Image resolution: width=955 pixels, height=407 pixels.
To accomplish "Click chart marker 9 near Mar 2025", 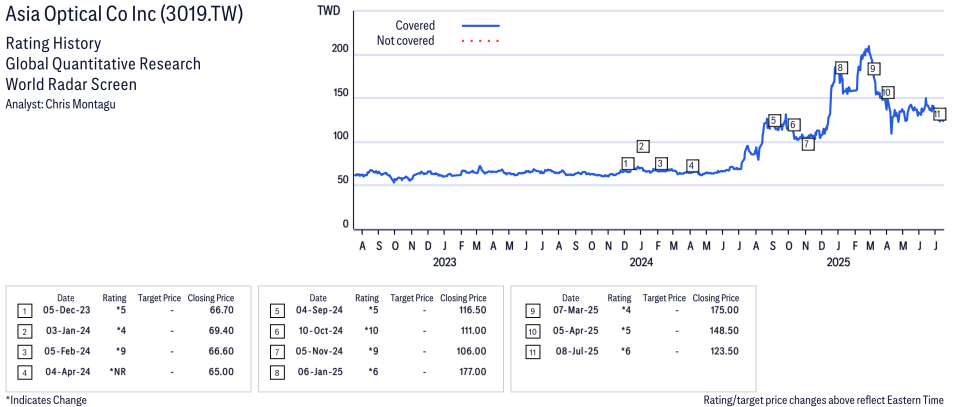I will 874,68.
